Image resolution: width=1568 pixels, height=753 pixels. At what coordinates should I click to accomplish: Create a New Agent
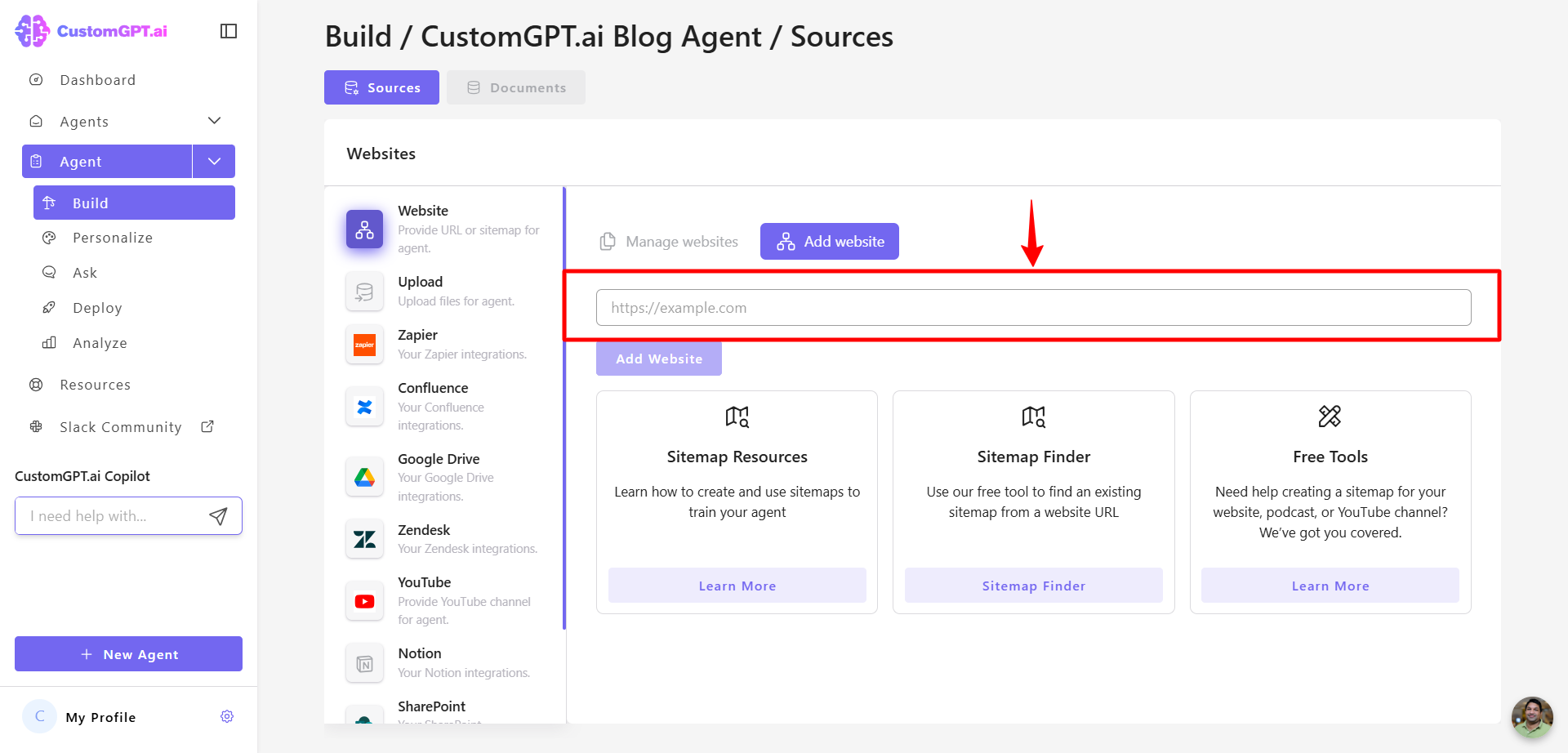point(128,654)
